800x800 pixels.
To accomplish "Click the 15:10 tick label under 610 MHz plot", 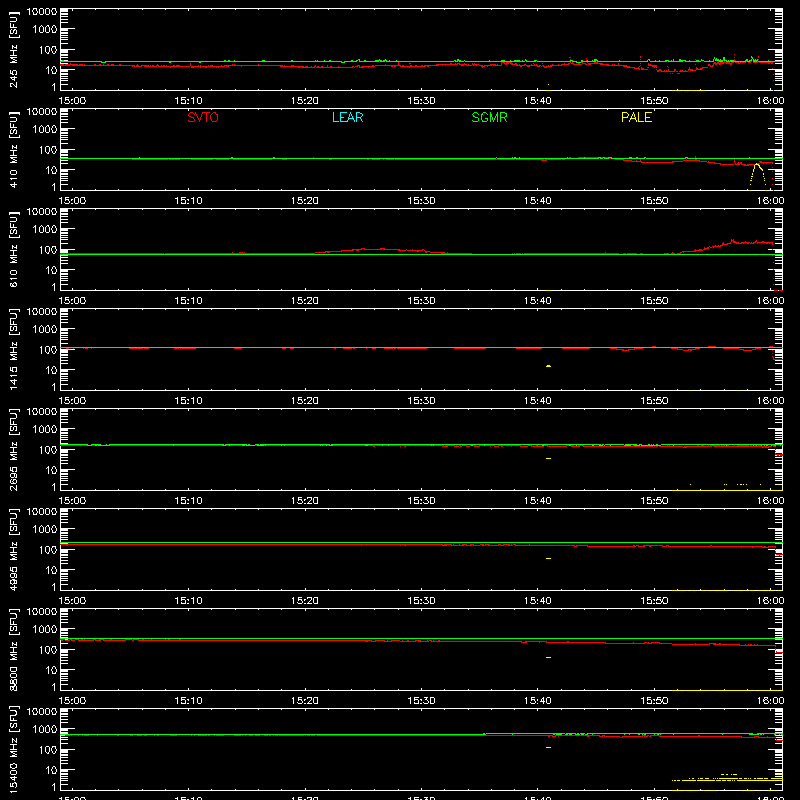I will click(x=188, y=301).
